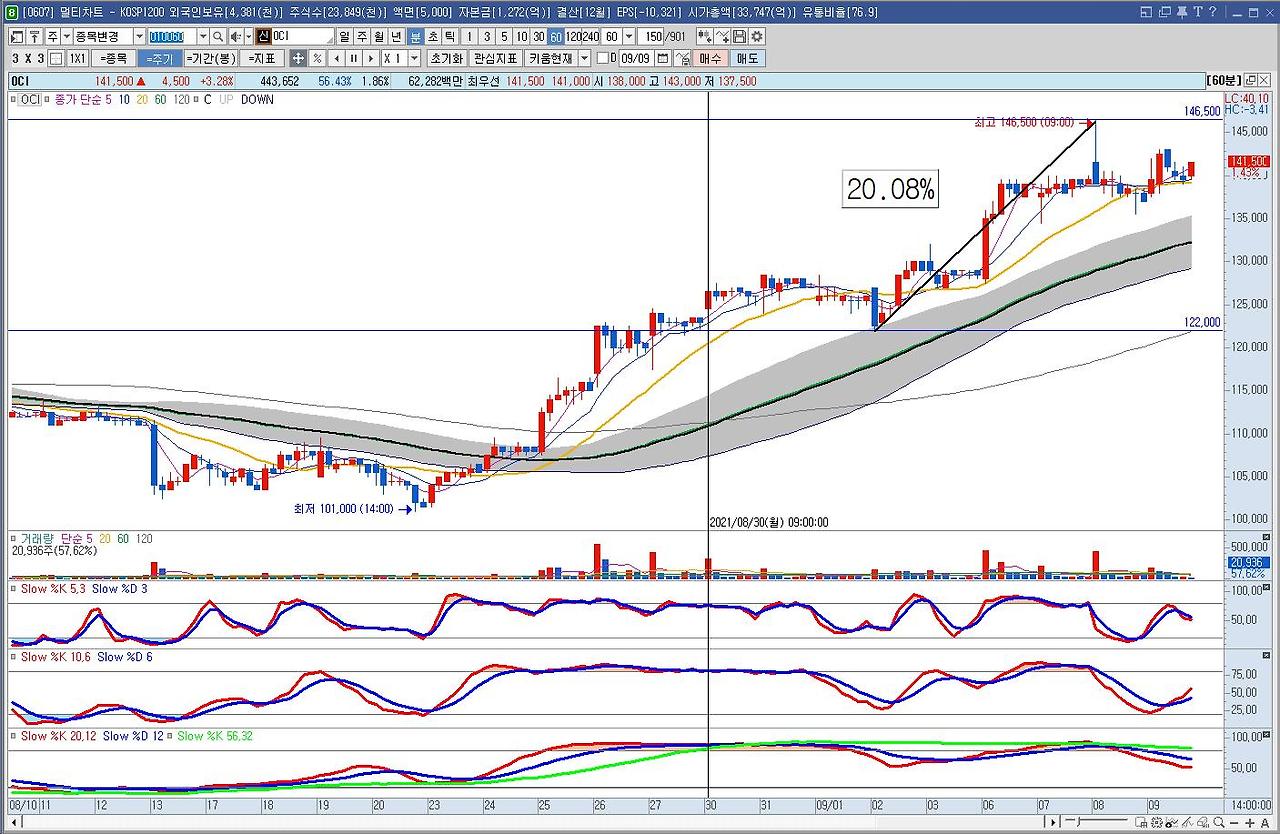Zoom out chart with minus icon
The image size is (1280, 834).
(x=1234, y=823)
